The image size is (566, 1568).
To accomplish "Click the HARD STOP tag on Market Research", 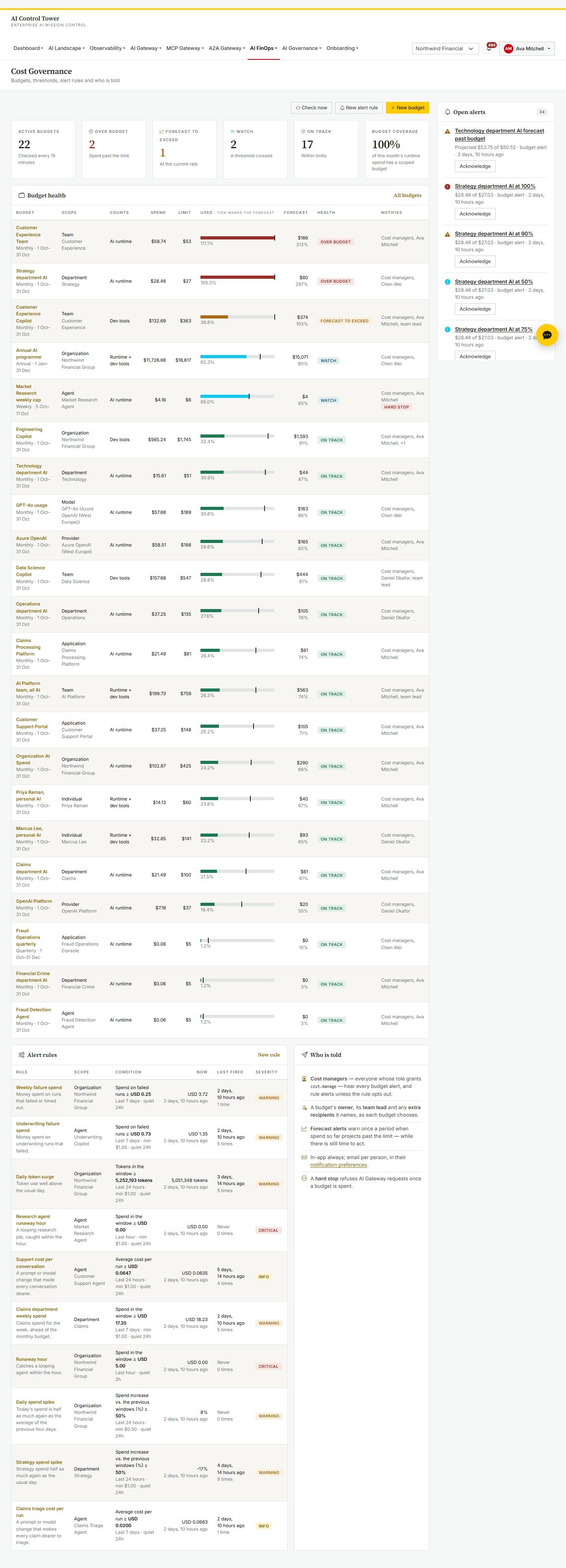I will coord(396,407).
